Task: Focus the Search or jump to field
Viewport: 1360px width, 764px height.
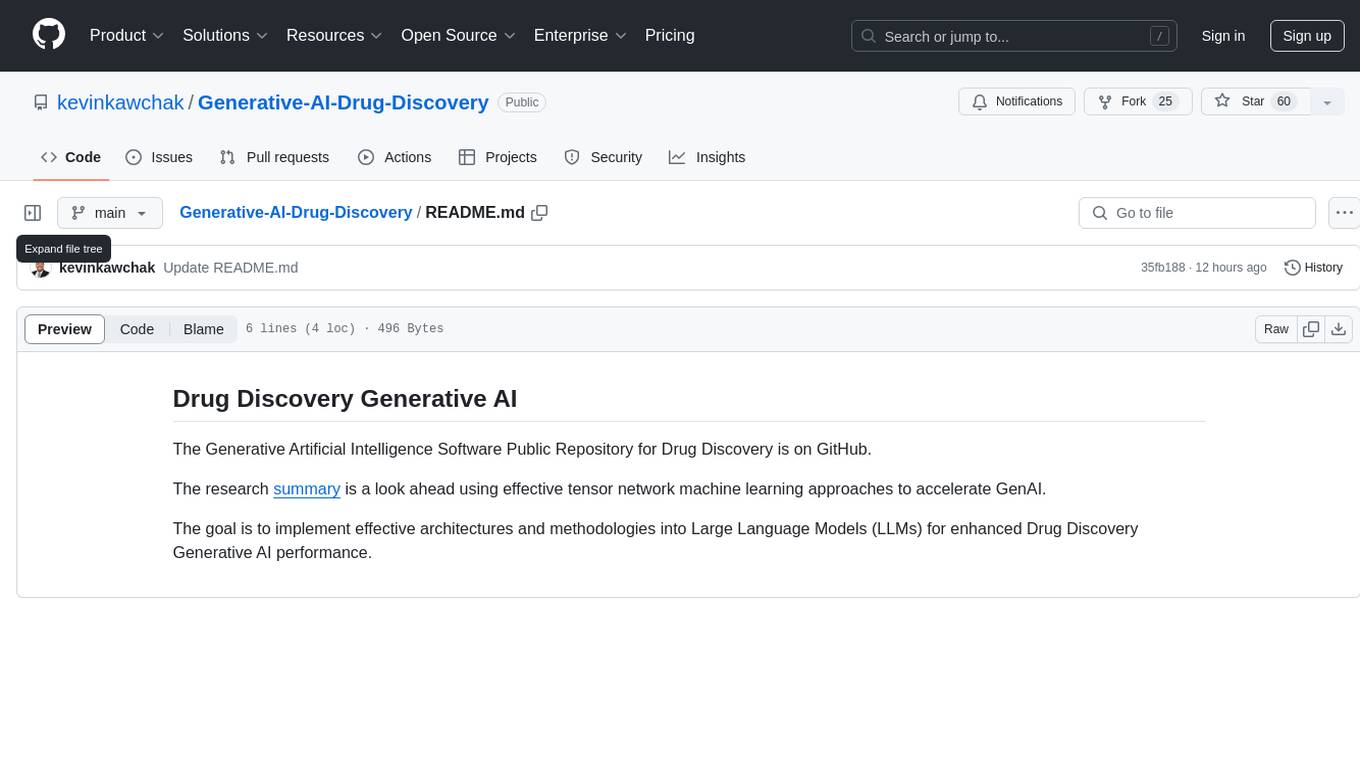Action: click(x=1014, y=36)
